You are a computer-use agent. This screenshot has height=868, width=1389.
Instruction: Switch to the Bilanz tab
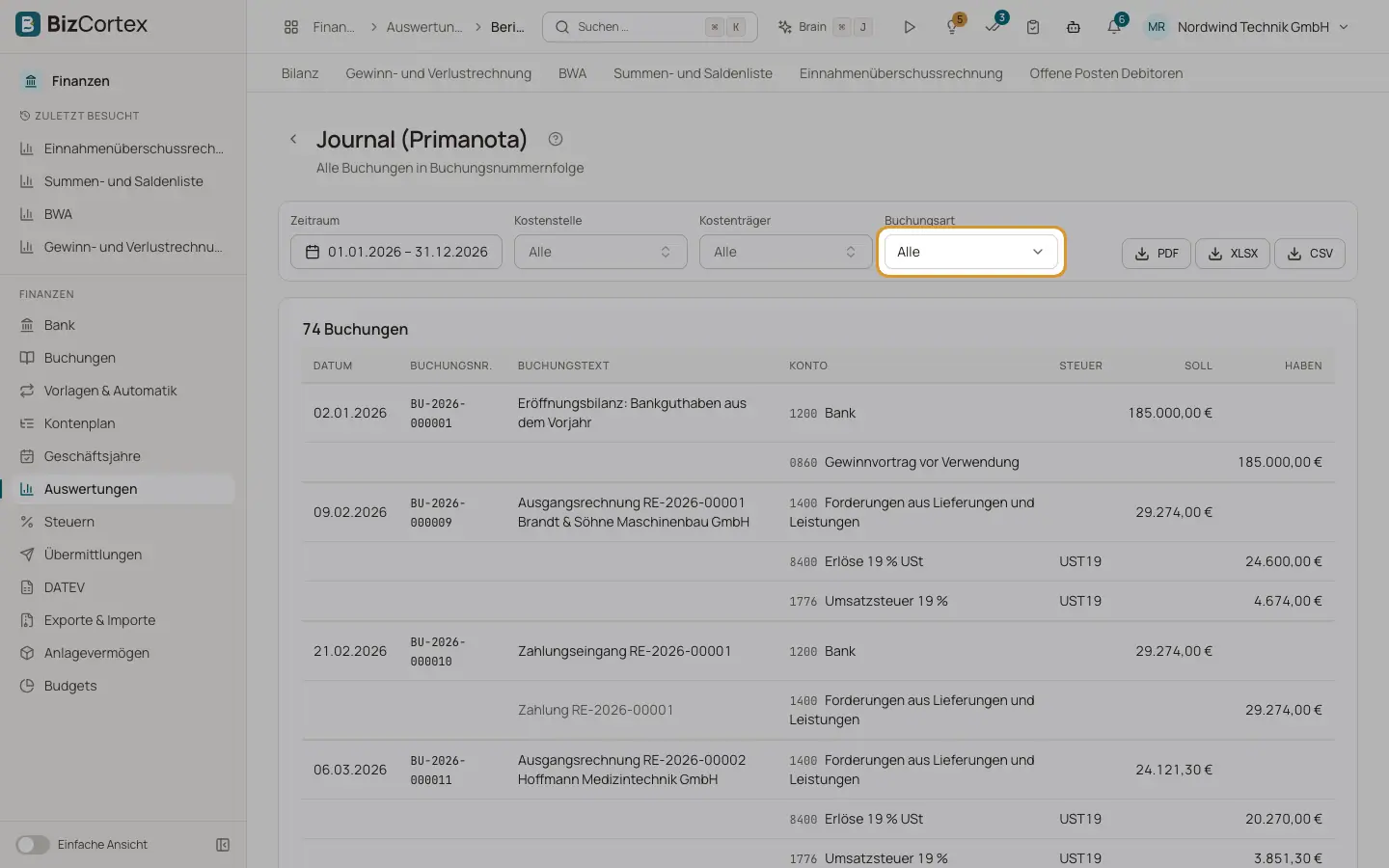[x=300, y=73]
